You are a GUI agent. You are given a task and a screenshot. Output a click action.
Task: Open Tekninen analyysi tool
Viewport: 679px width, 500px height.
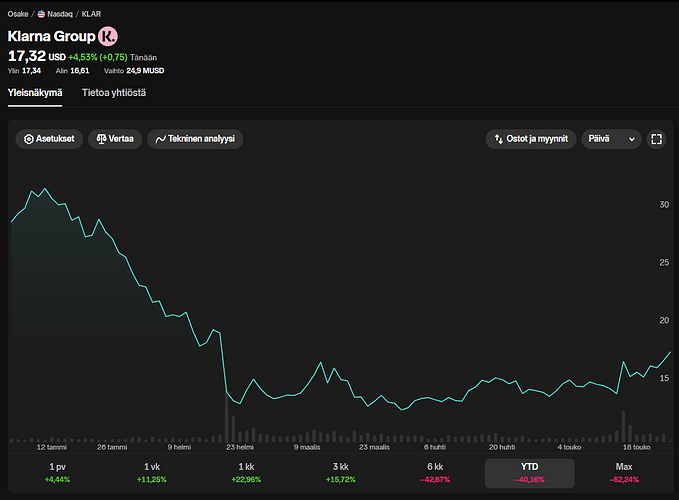click(195, 139)
